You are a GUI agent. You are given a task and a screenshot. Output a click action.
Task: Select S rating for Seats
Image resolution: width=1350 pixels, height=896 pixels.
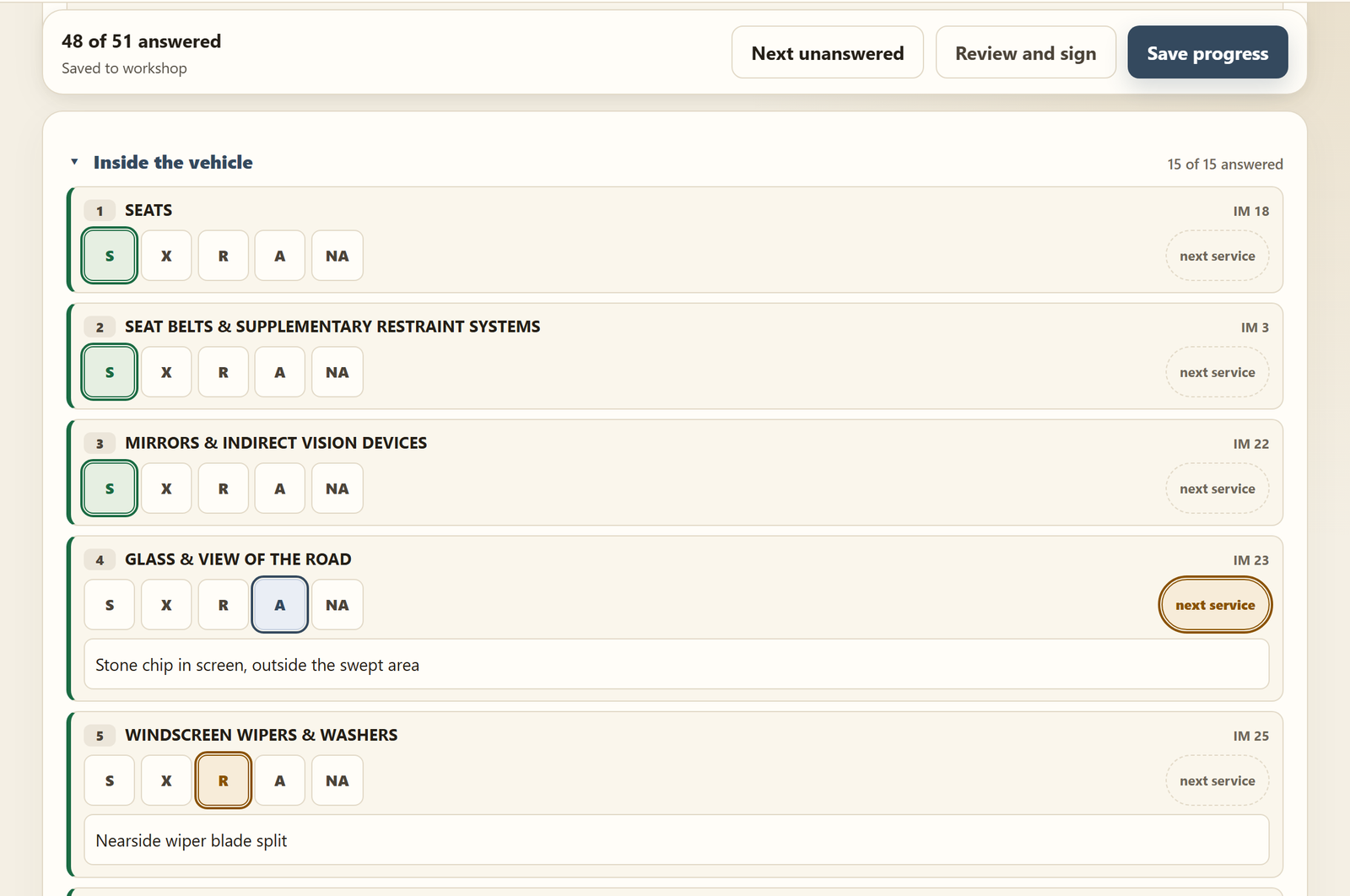[x=110, y=256]
